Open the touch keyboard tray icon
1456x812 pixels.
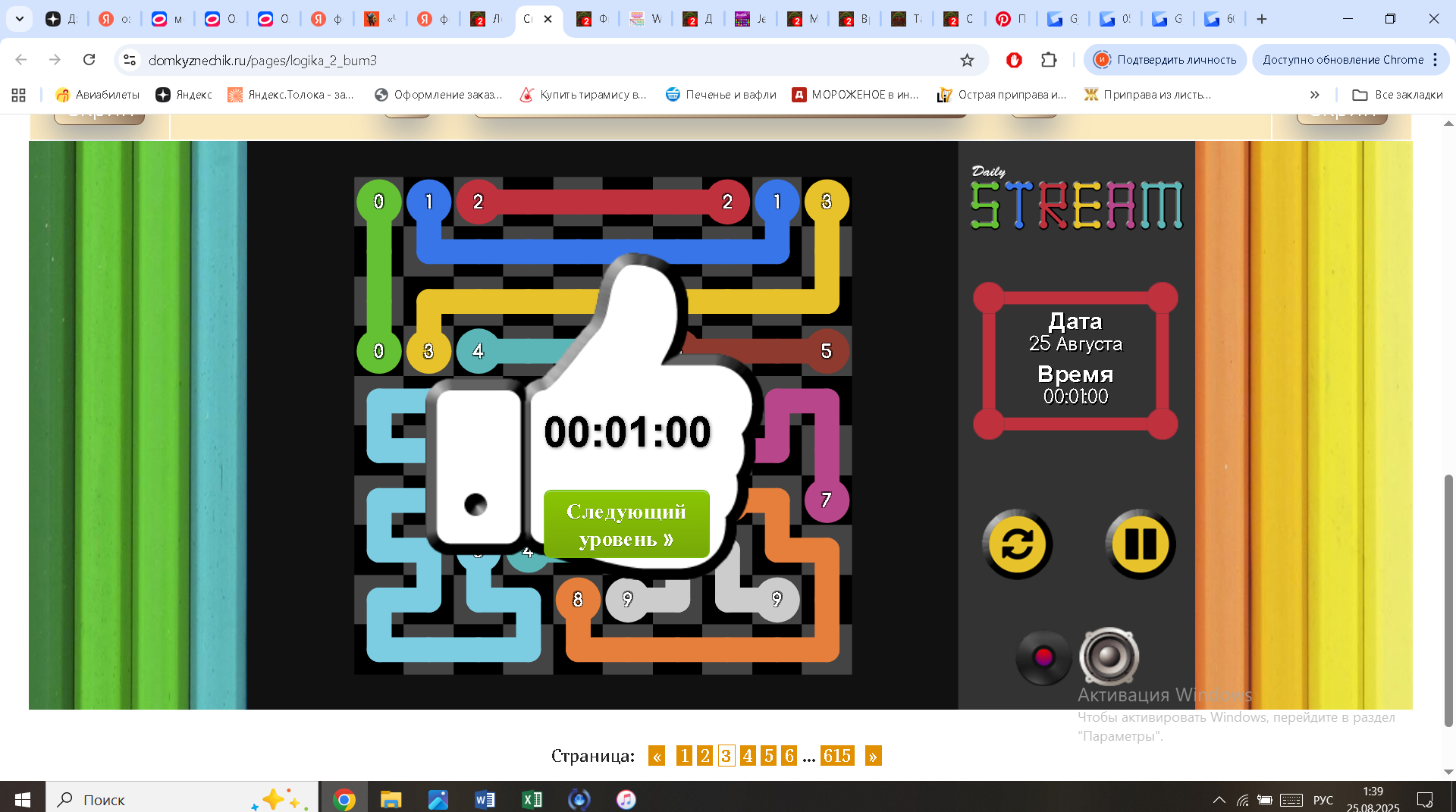pyautogui.click(x=1291, y=800)
